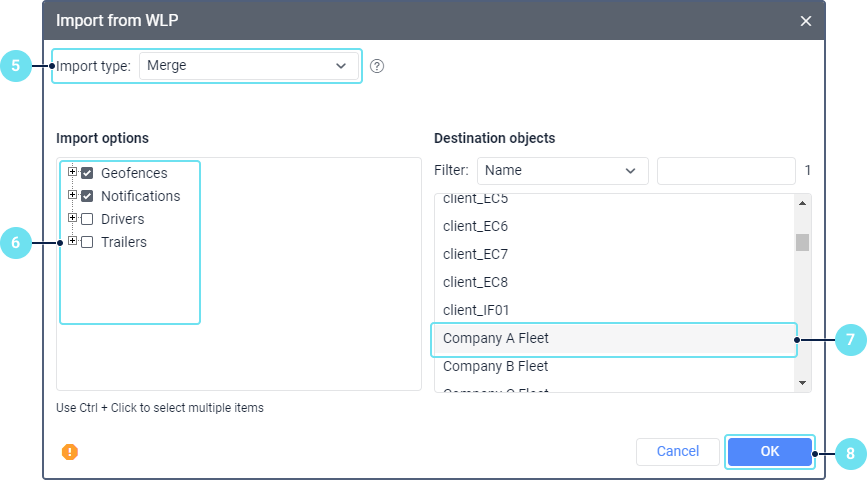Open the Filter Name dropdown
Viewport: 867px width, 480px height.
(x=562, y=171)
